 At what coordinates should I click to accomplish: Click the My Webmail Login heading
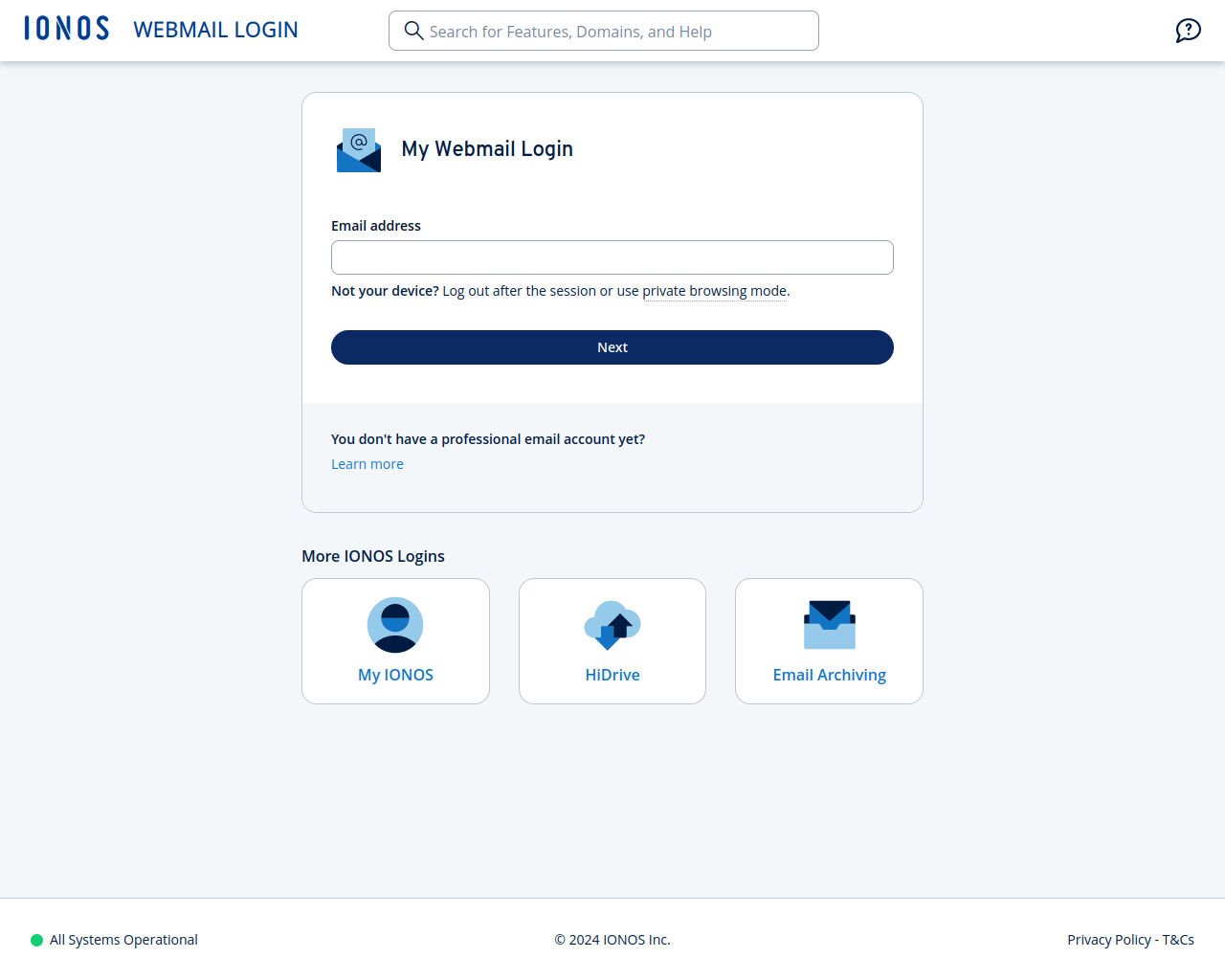[487, 149]
